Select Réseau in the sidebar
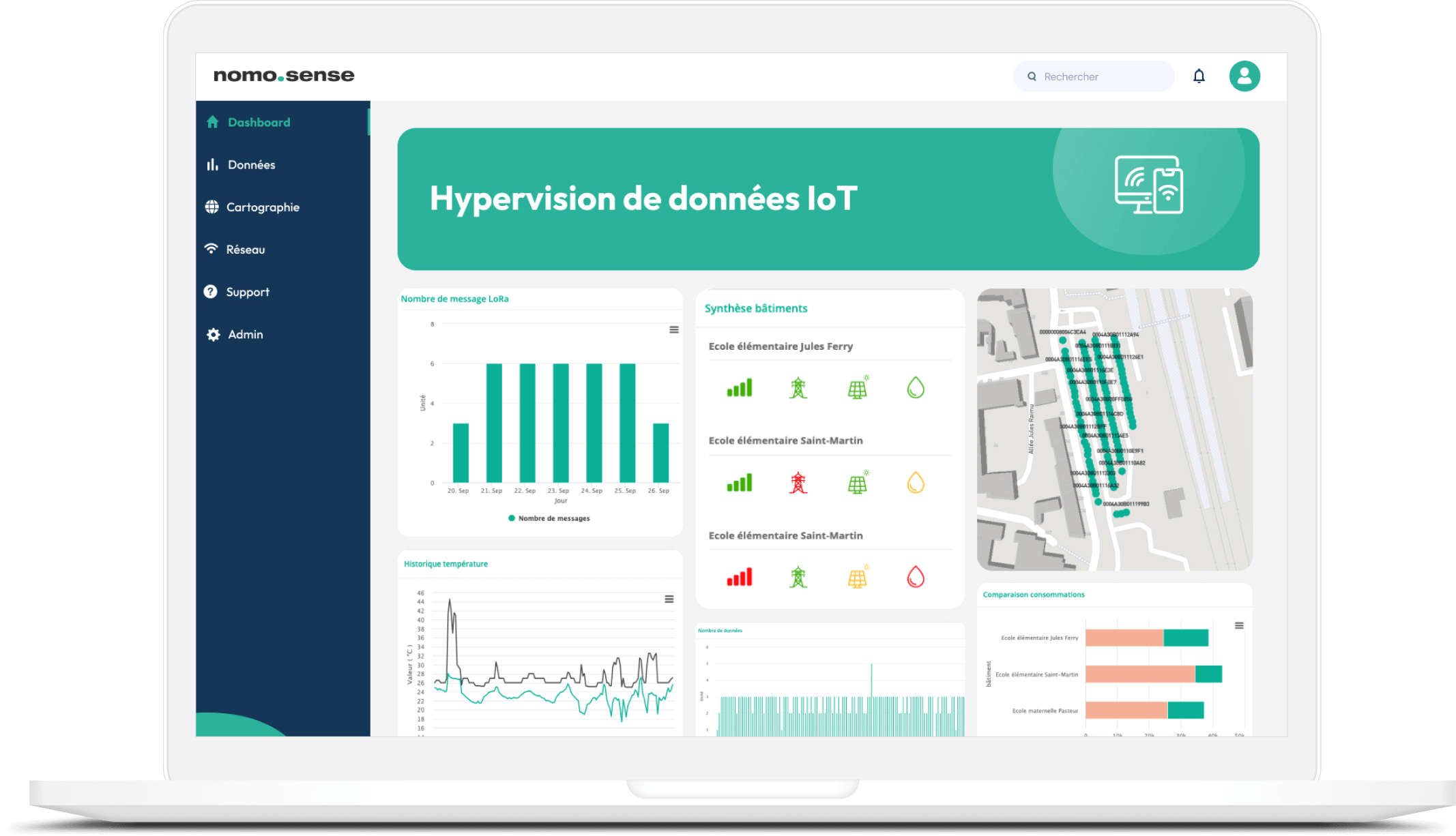This screenshot has height=836, width=1456. [245, 250]
